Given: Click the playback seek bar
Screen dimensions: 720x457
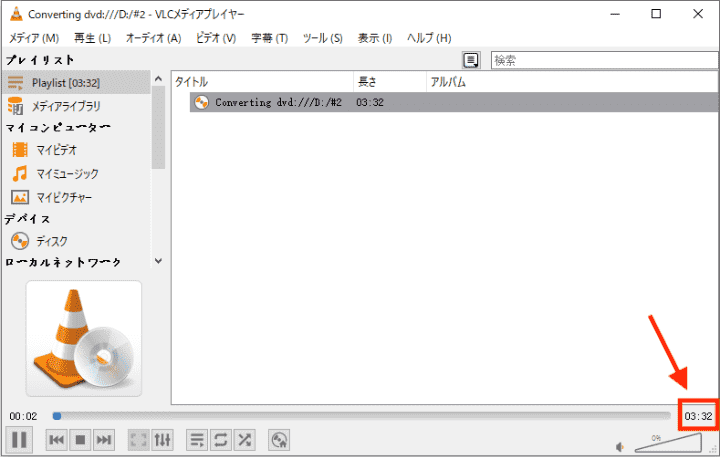Looking at the screenshot, I should (361, 416).
